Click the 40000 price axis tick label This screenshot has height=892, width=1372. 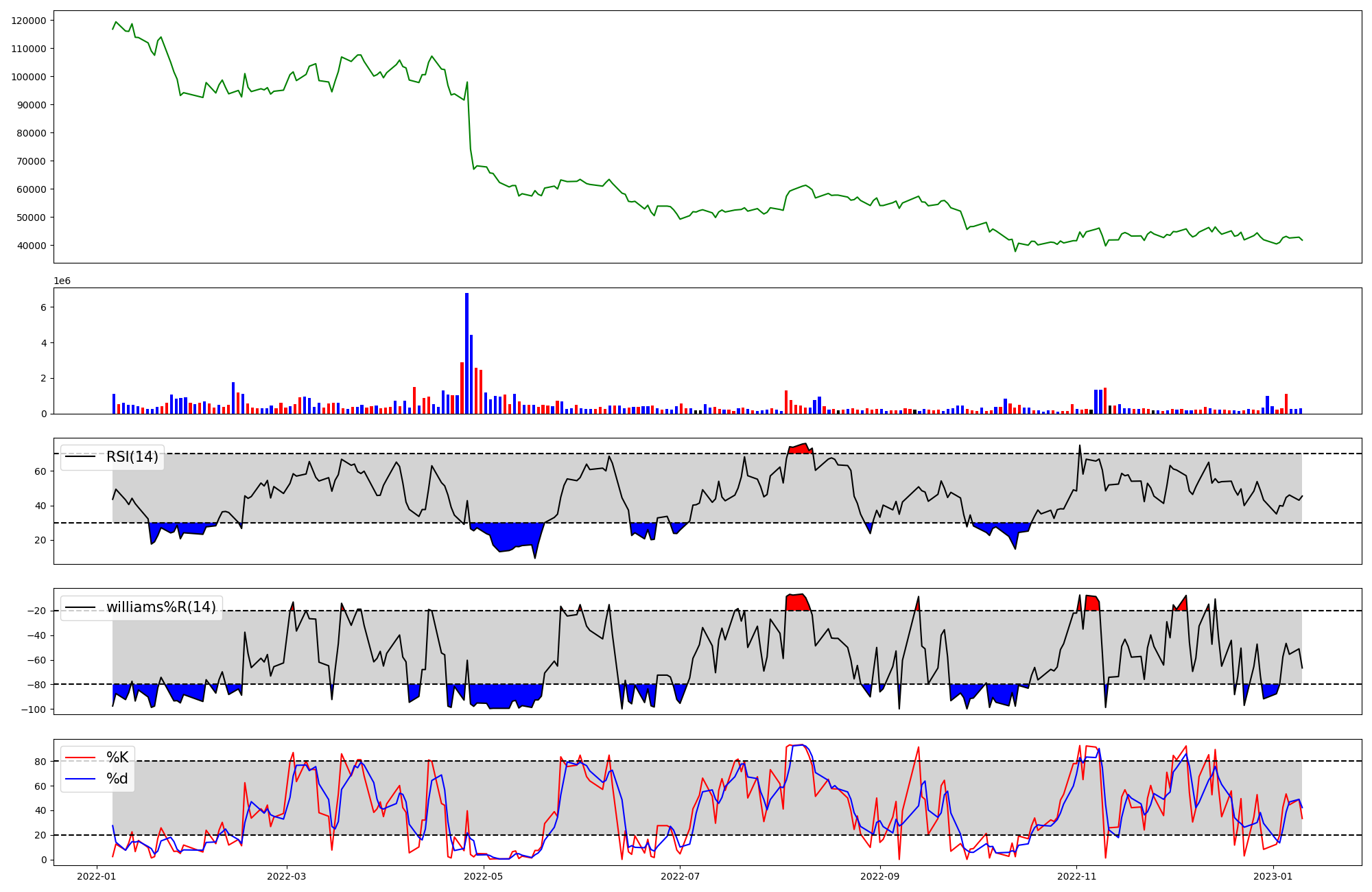click(x=32, y=246)
